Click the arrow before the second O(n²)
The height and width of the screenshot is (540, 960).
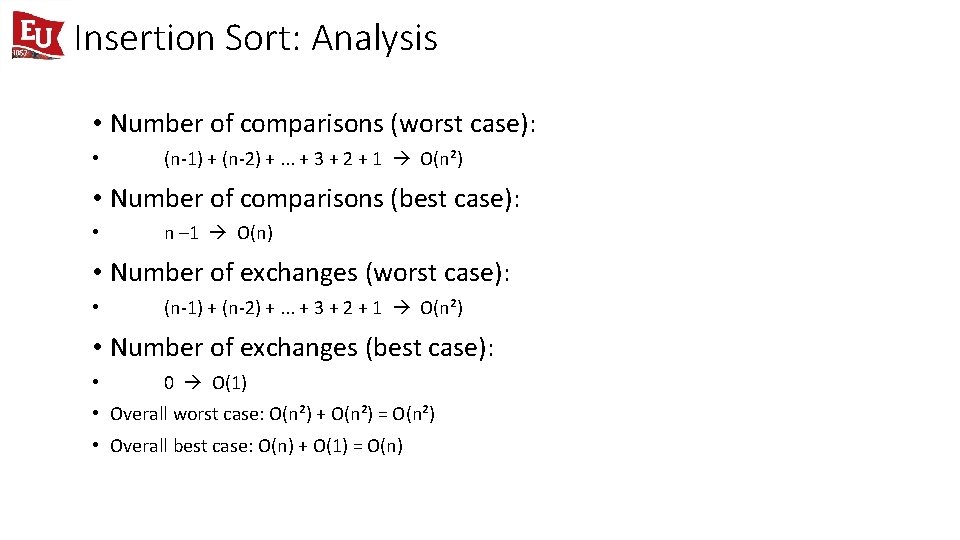[402, 307]
